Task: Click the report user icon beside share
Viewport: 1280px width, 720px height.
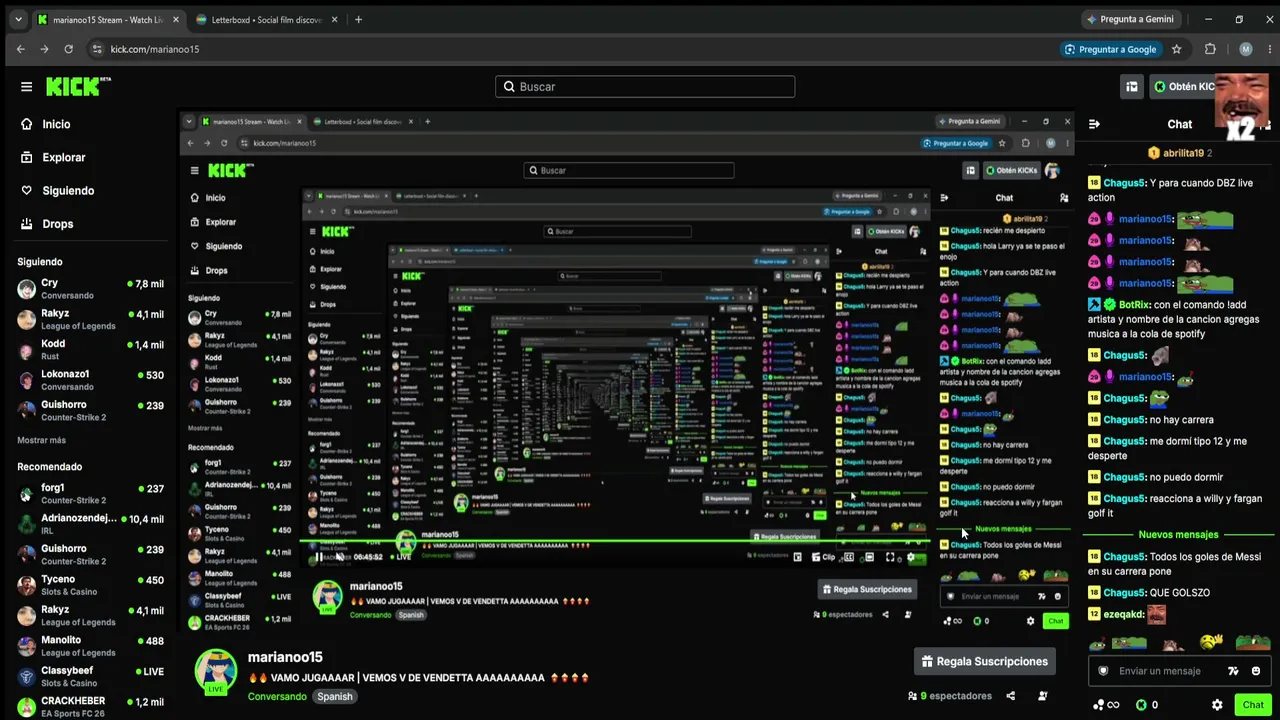Action: click(1043, 696)
